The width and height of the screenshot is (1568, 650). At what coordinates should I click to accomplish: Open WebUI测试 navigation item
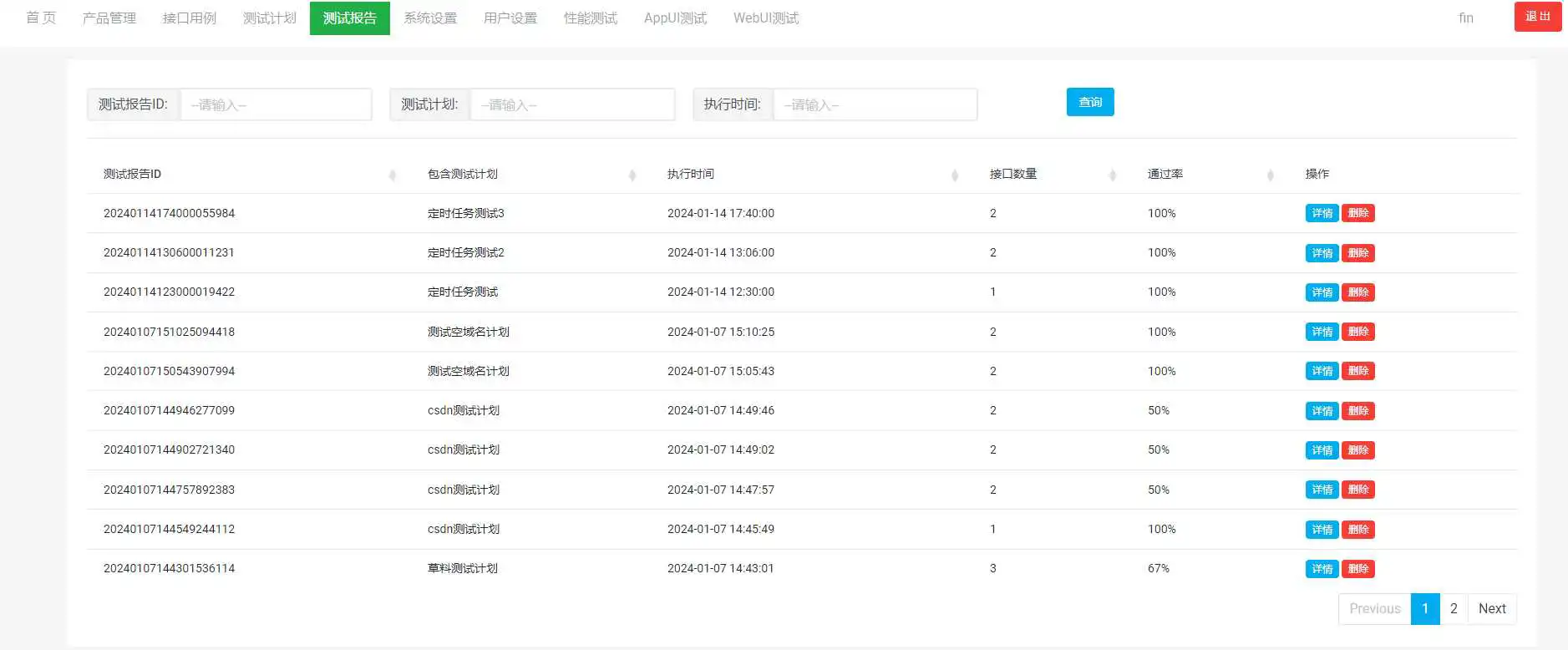[766, 18]
